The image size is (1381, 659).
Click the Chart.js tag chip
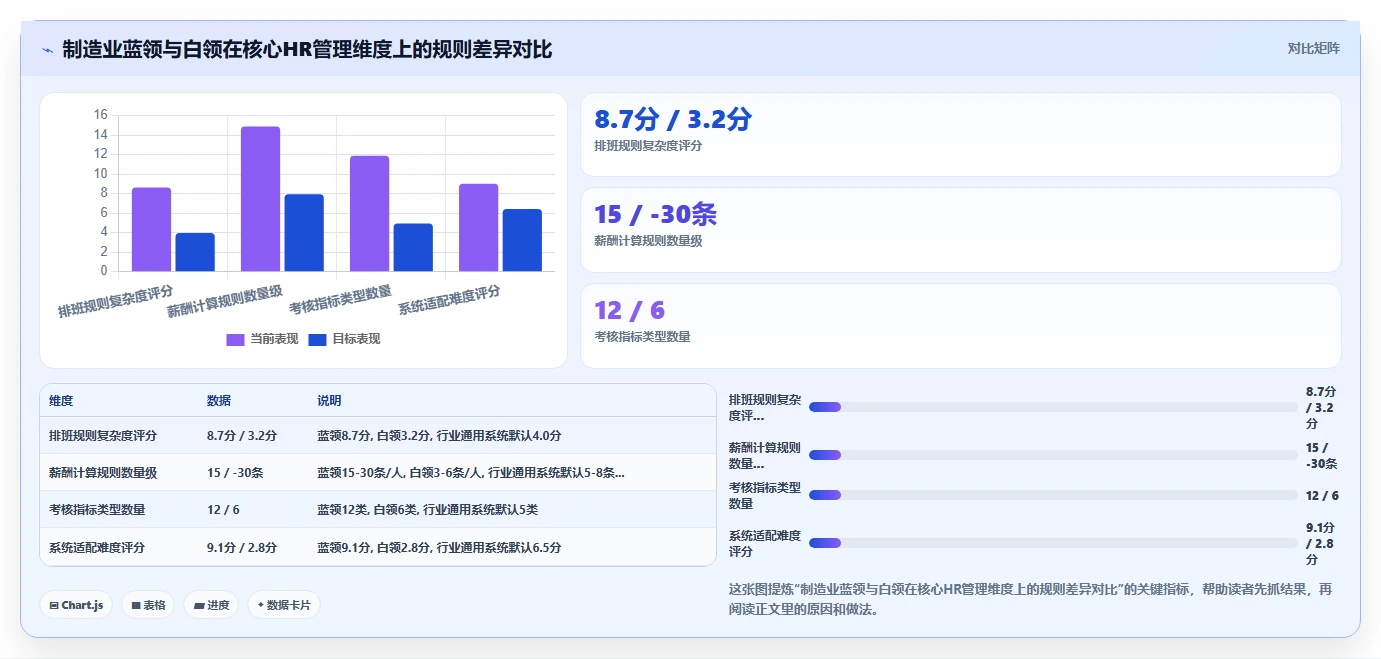pos(76,605)
